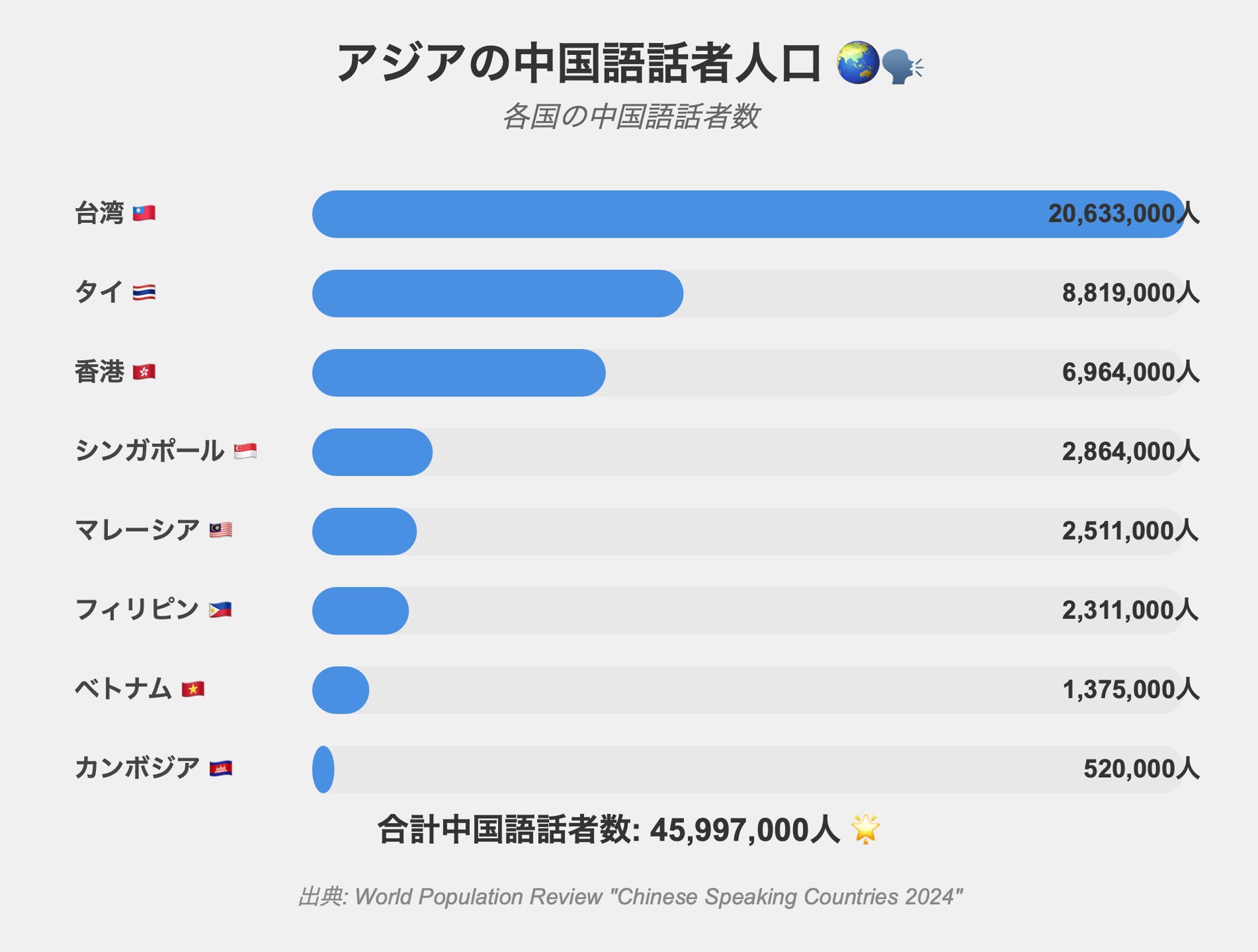Click the 2,864,000人 value for Singapore
This screenshot has width=1258, height=952.
[x=1130, y=451]
